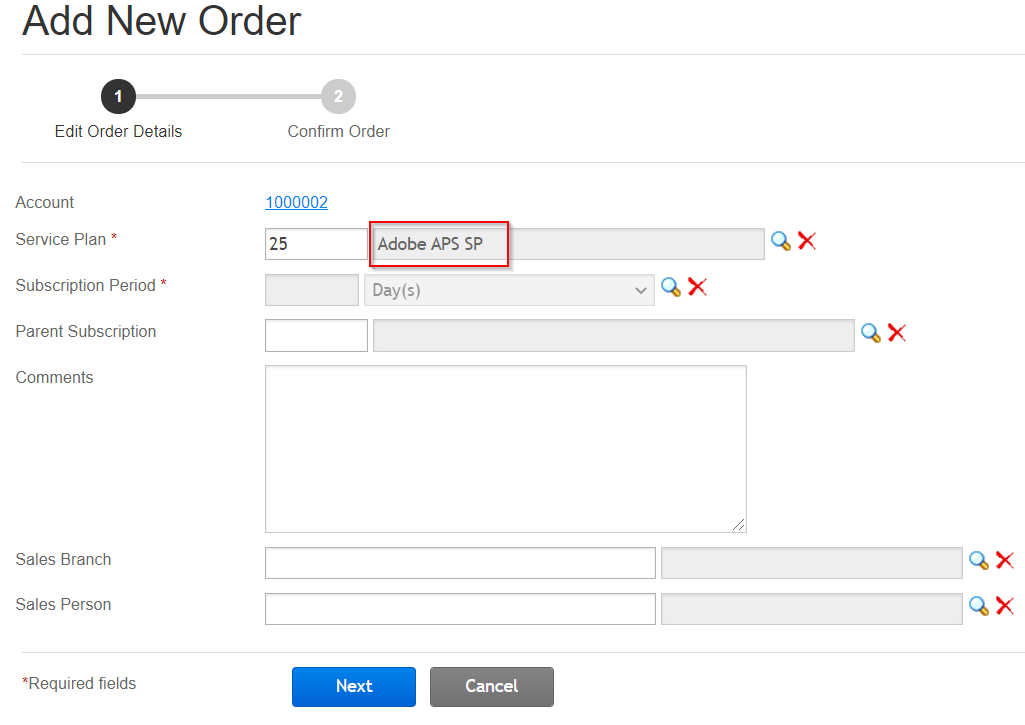Click the Adobe APS SP plan name field
This screenshot has width=1025, height=725.
[567, 244]
